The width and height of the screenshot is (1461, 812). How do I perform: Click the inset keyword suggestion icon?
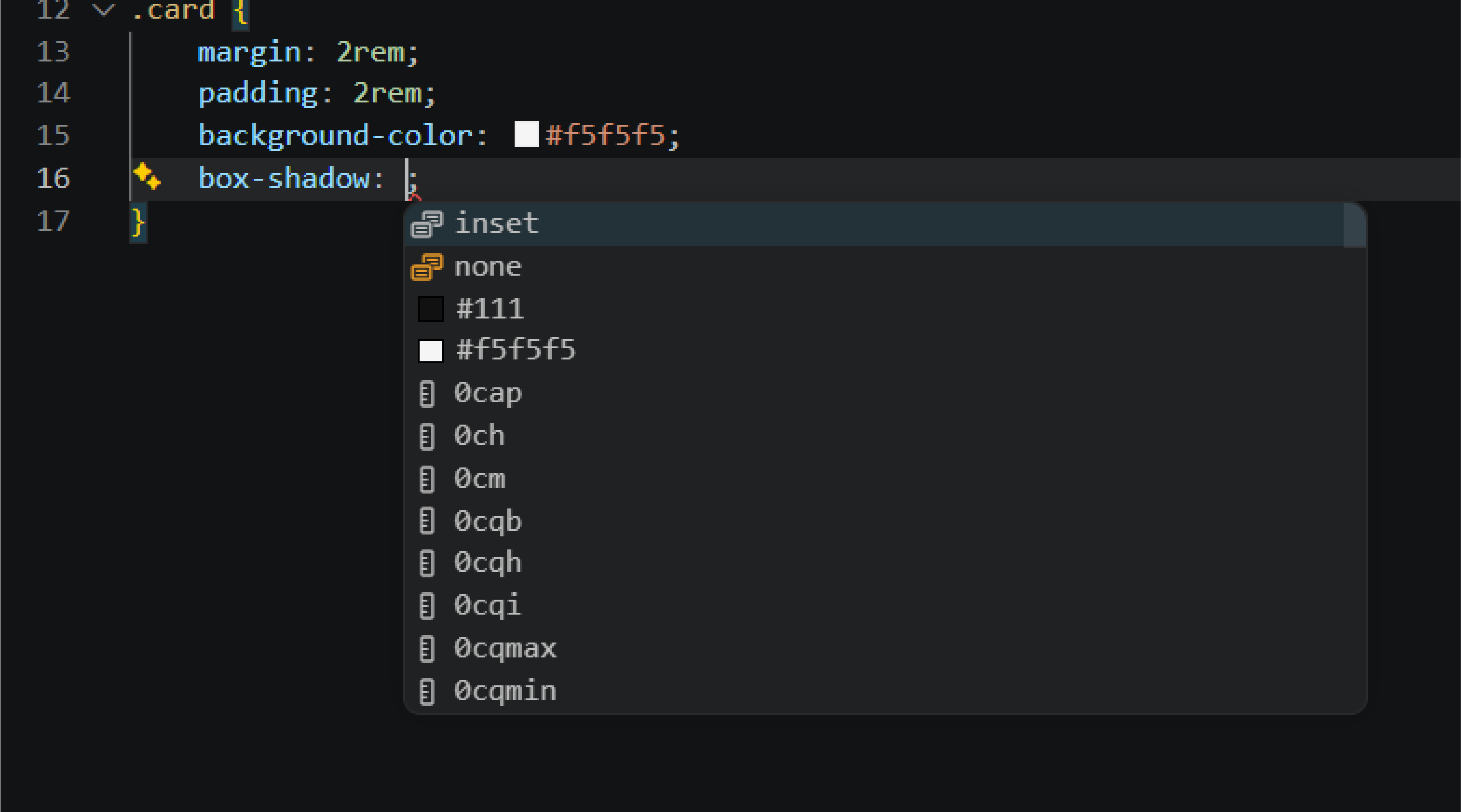coord(427,223)
